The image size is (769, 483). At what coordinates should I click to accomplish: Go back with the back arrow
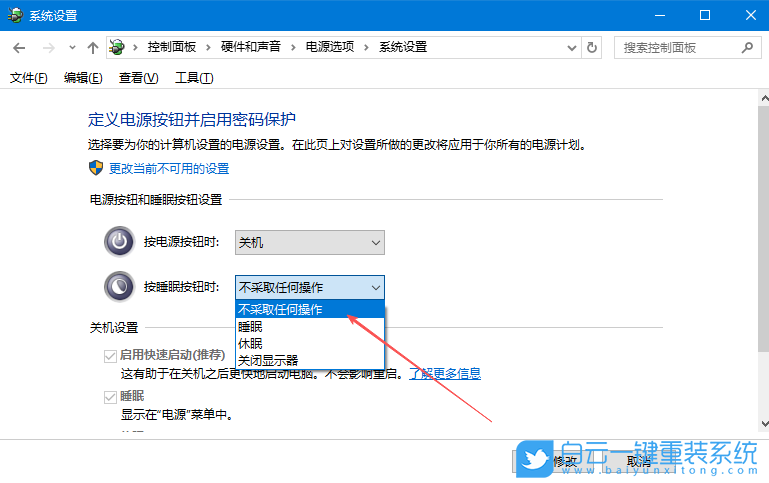[x=19, y=48]
